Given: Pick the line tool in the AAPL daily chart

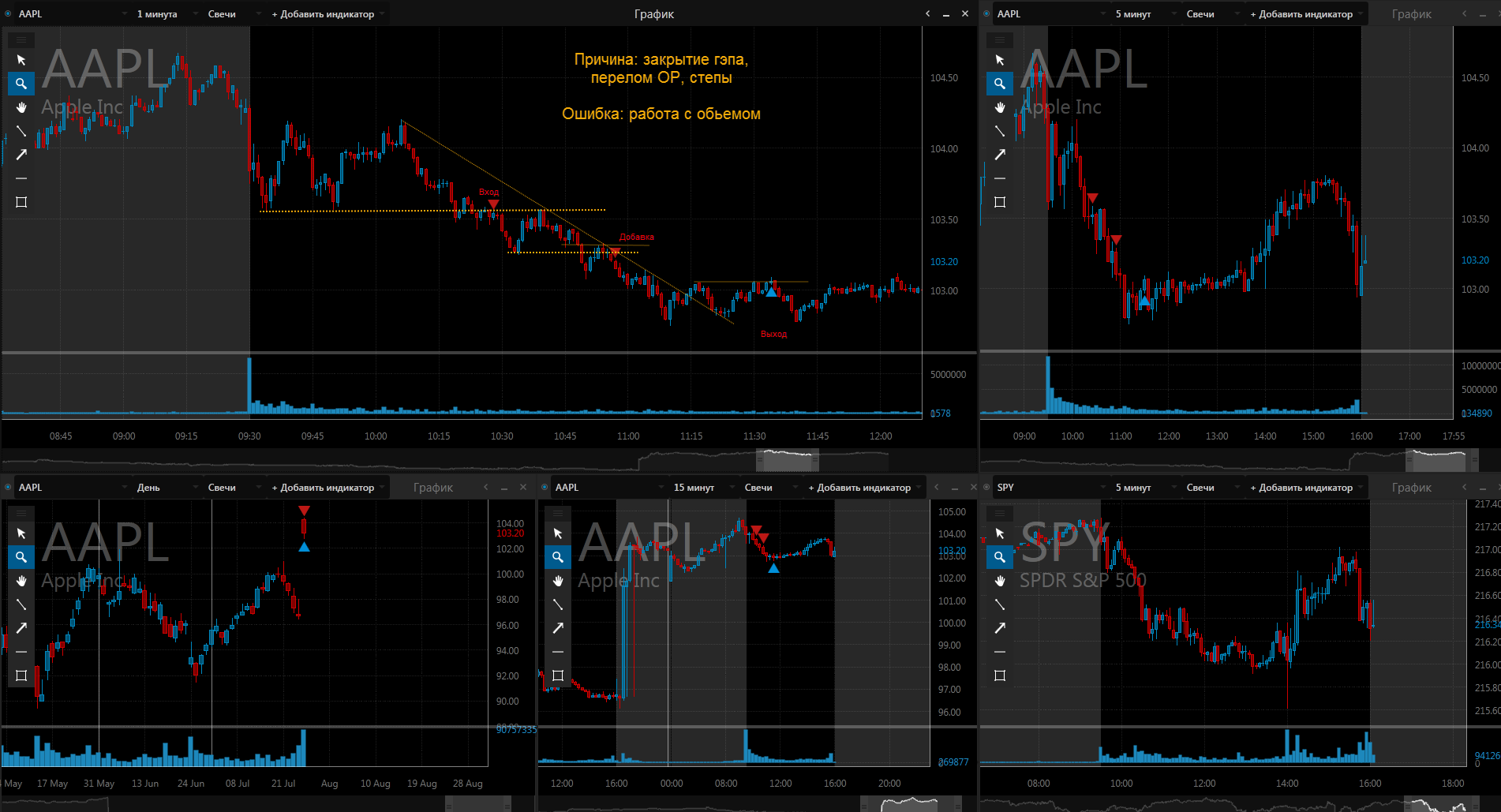Looking at the screenshot, I should click(21, 604).
